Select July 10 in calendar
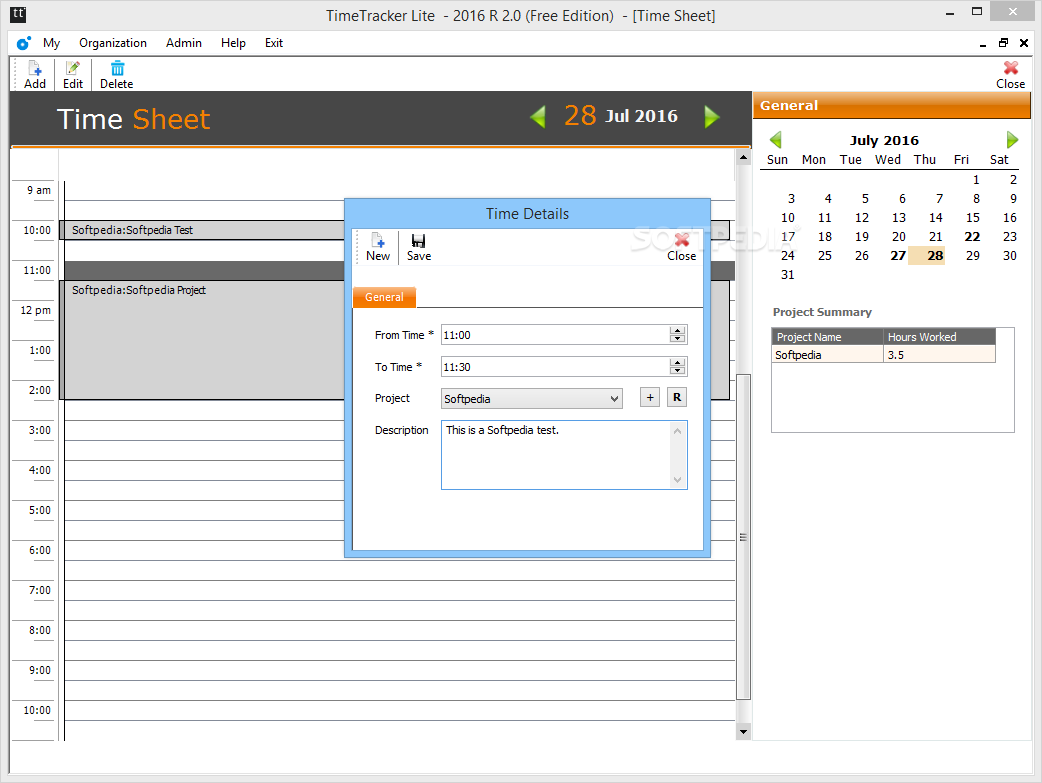Viewport: 1042px width, 783px height. (x=787, y=217)
